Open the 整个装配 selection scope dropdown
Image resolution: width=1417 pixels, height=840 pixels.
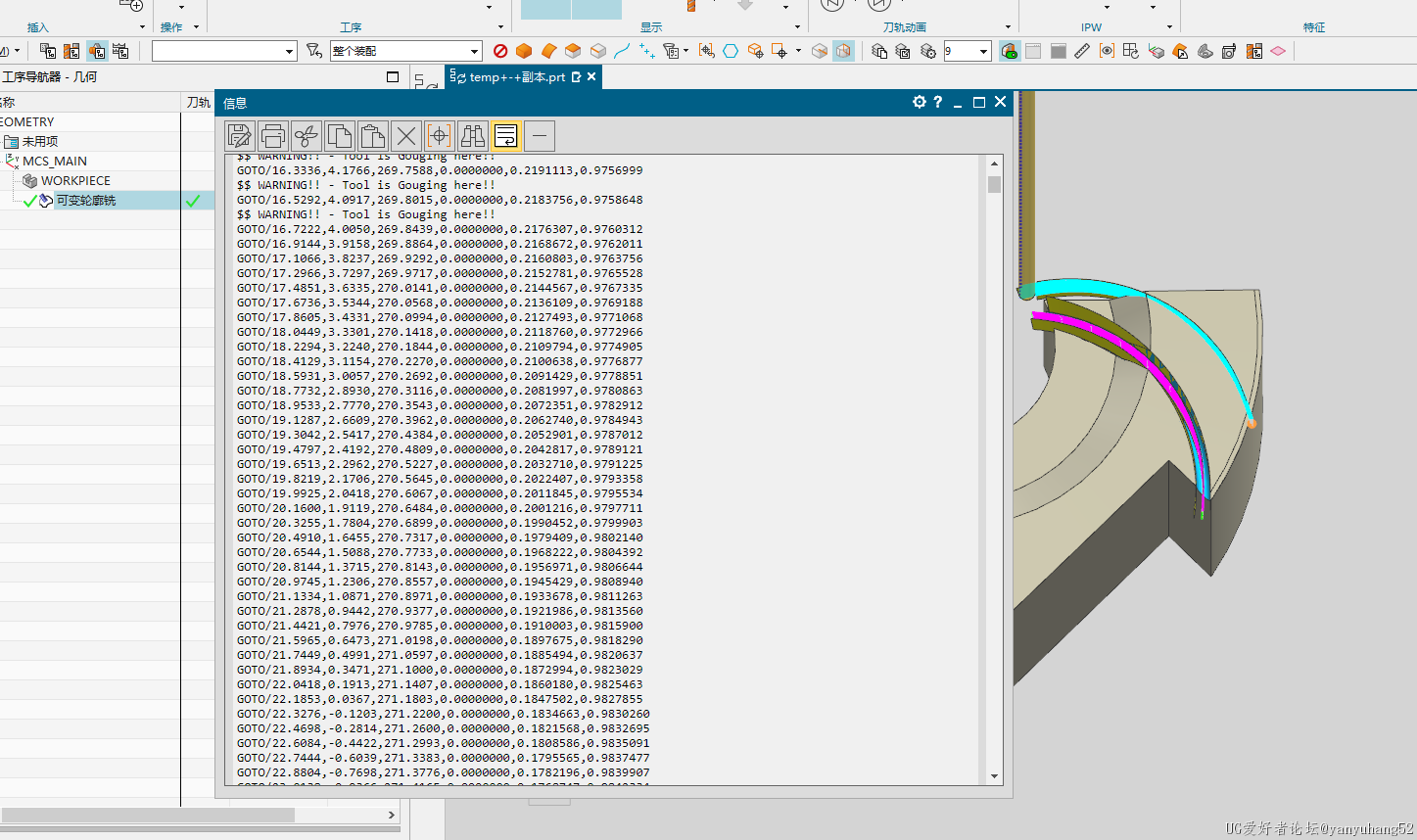coord(474,51)
